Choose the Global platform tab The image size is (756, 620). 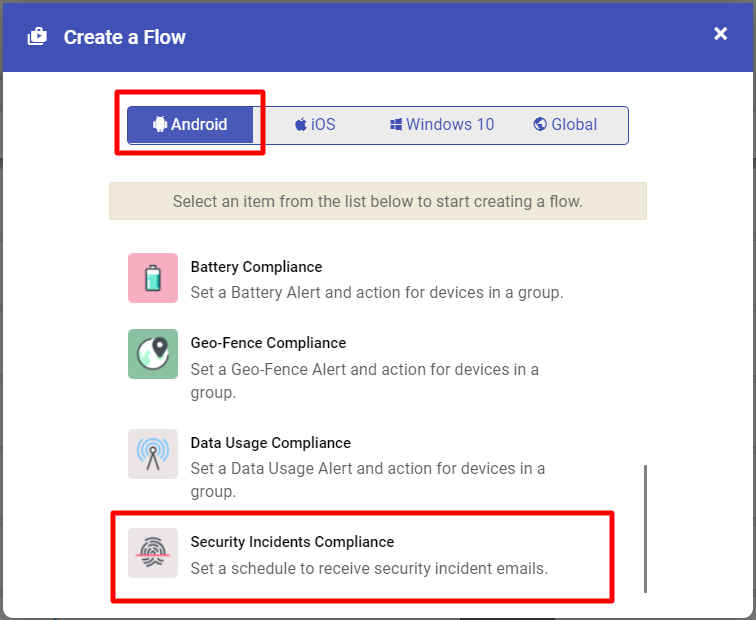click(x=566, y=124)
